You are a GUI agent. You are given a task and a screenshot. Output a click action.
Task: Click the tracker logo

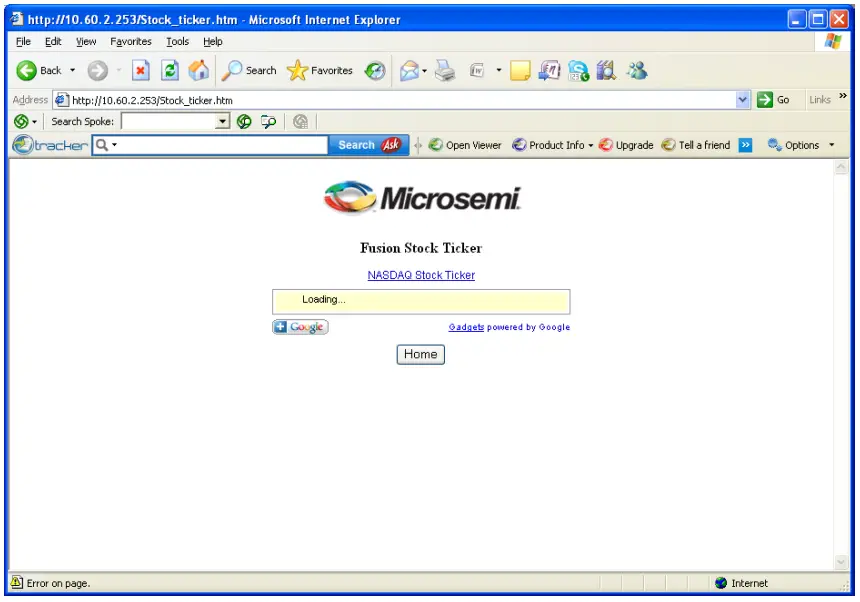[50, 145]
